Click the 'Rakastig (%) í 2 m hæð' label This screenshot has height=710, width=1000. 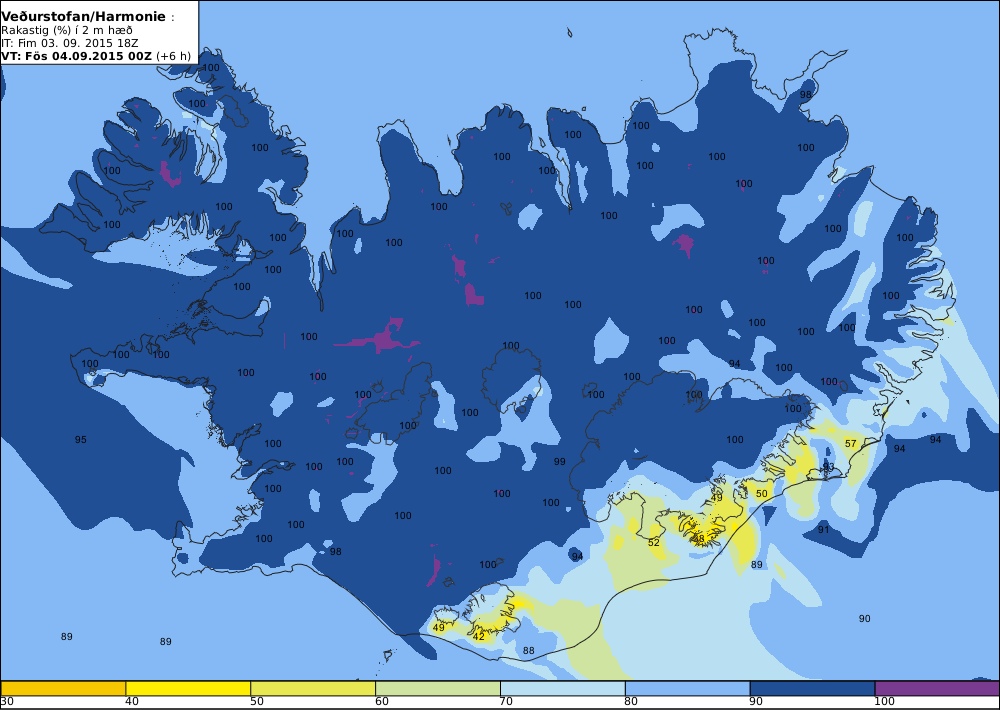(x=67, y=30)
